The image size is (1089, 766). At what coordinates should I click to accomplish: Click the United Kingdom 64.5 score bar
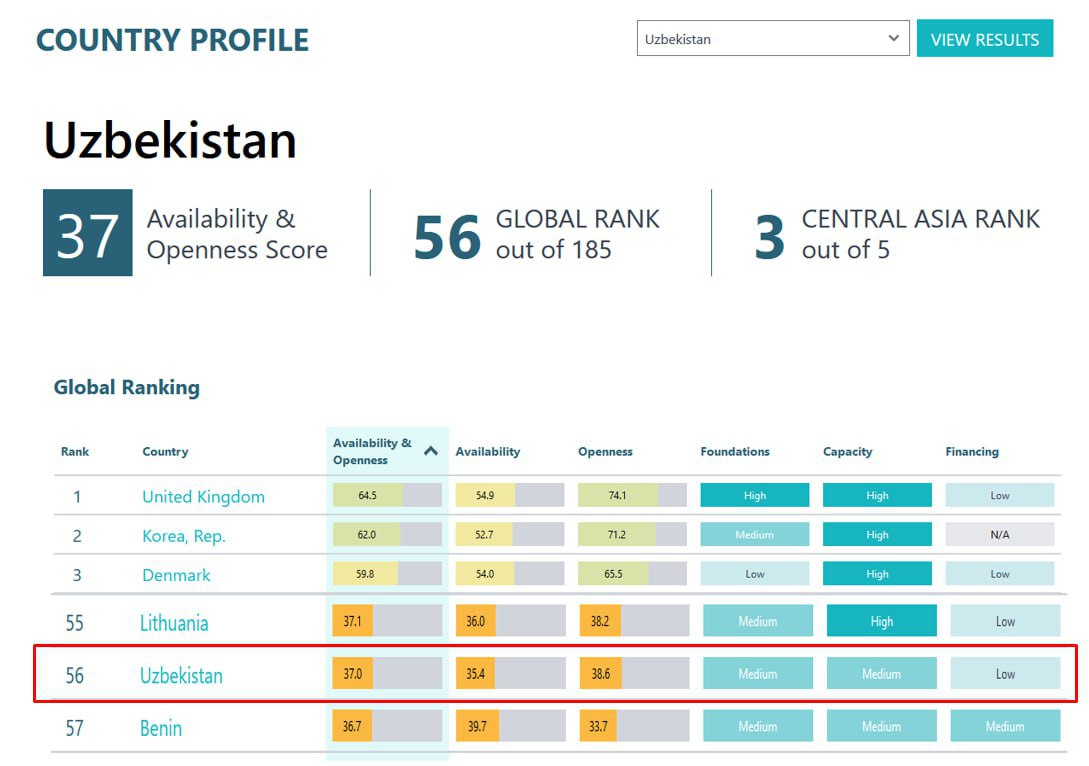tap(387, 496)
